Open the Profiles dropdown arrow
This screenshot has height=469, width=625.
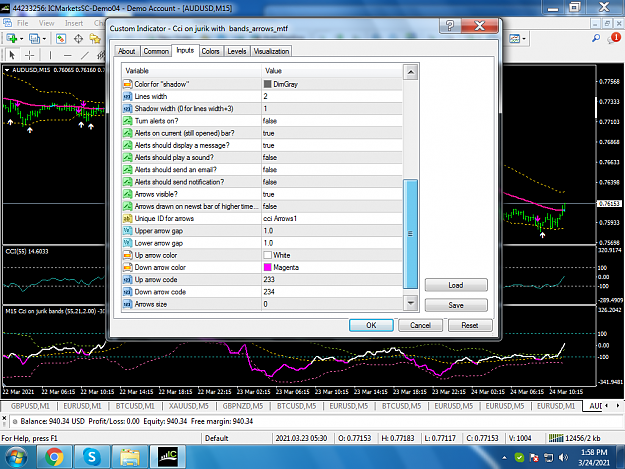[44, 39]
